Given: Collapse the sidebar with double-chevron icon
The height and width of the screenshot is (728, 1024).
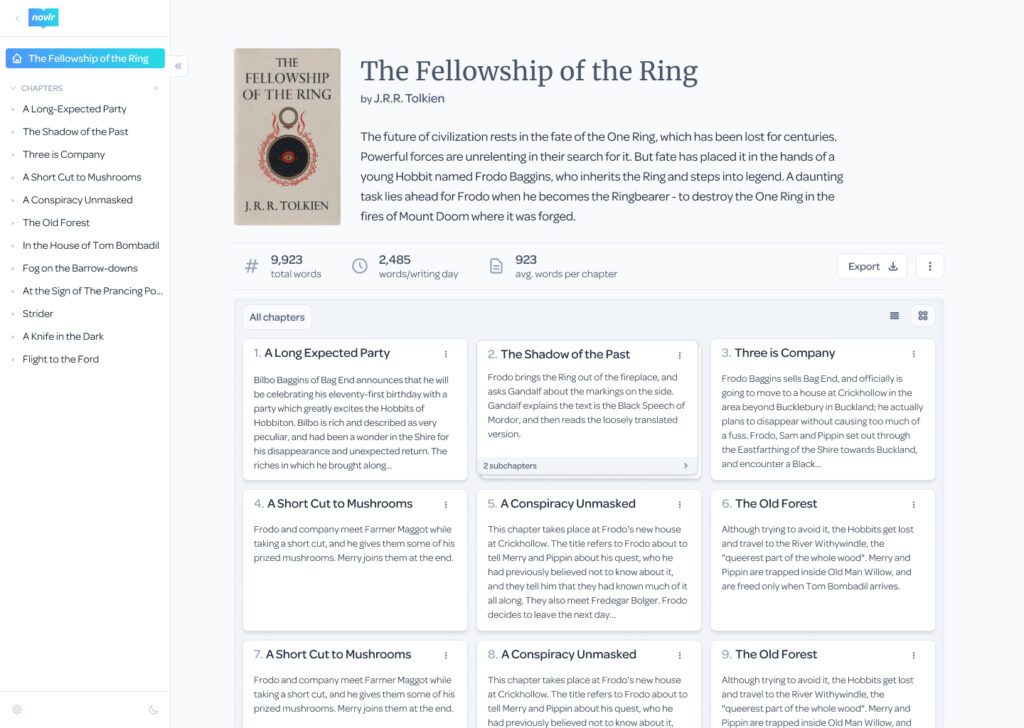Looking at the screenshot, I should [x=178, y=66].
